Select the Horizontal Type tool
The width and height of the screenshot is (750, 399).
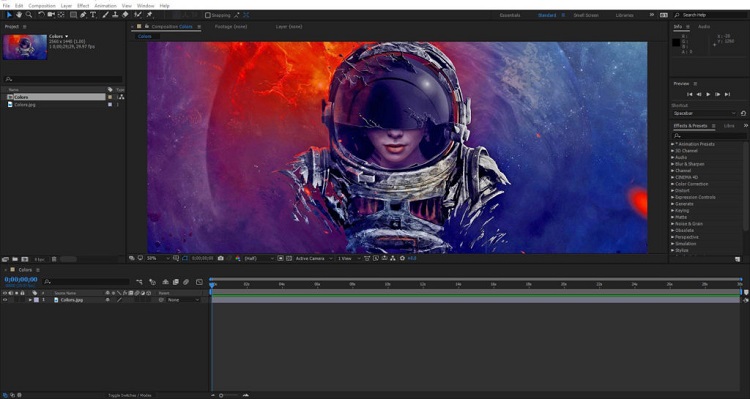tap(93, 15)
